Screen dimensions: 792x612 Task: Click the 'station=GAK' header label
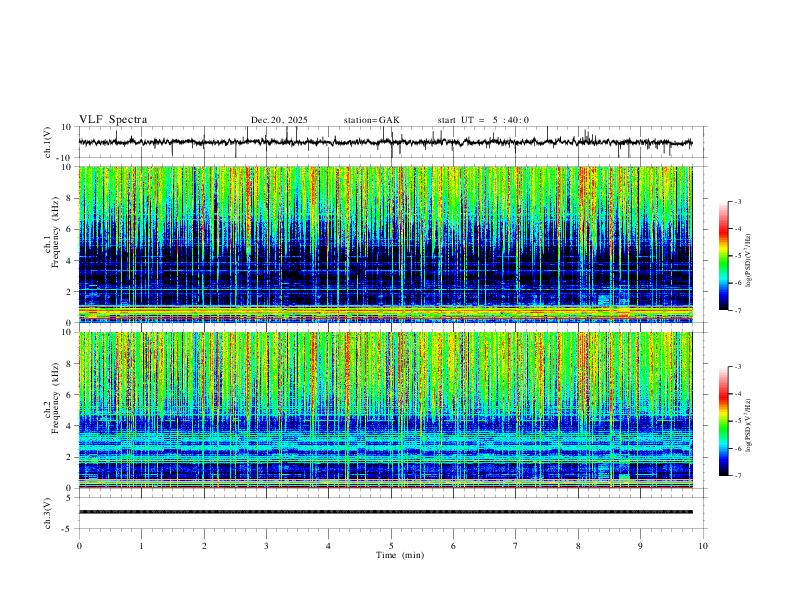click(371, 120)
